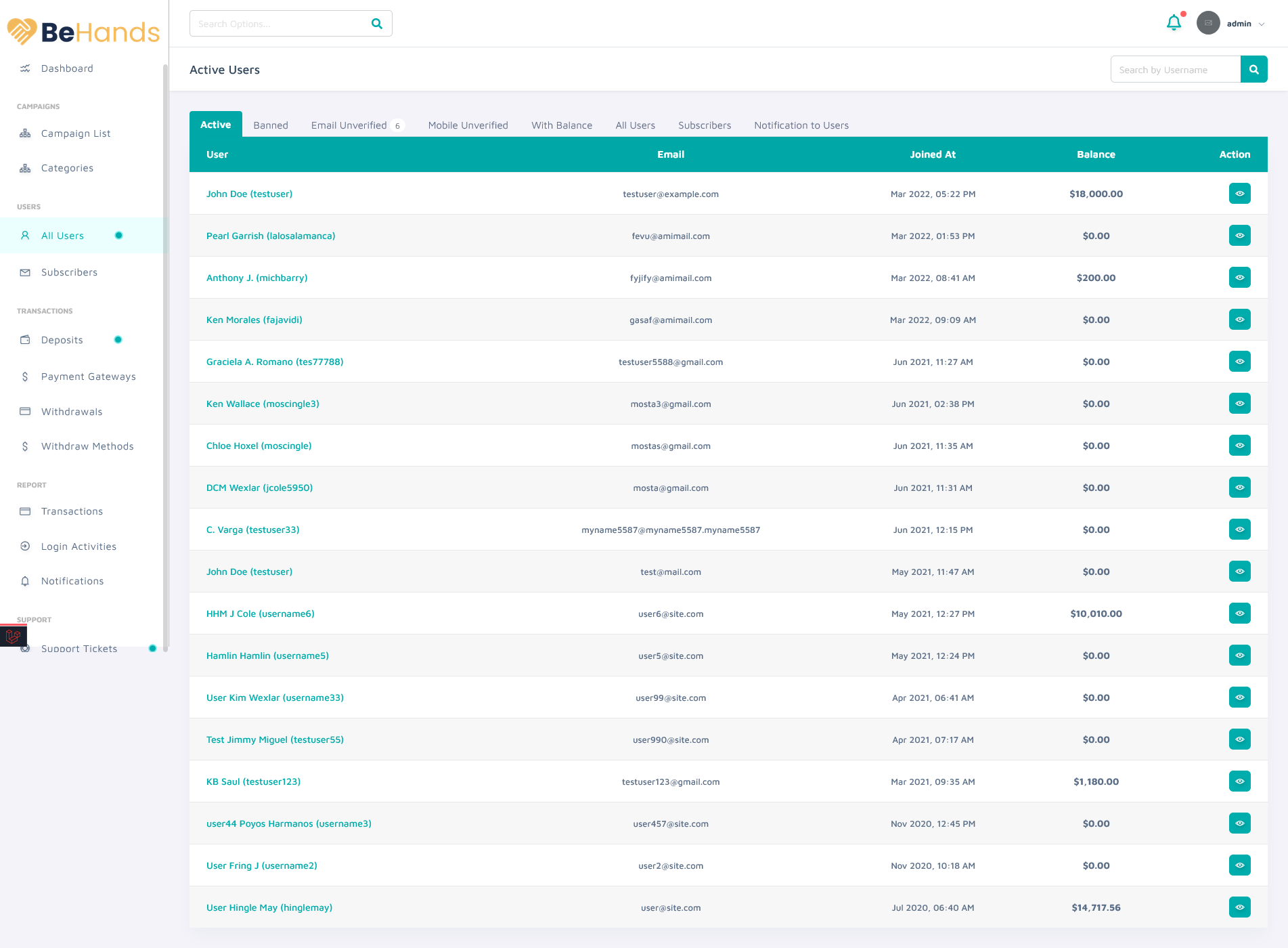Click the Search by Username button
This screenshot has height=948, width=1288.
pyautogui.click(x=1253, y=69)
